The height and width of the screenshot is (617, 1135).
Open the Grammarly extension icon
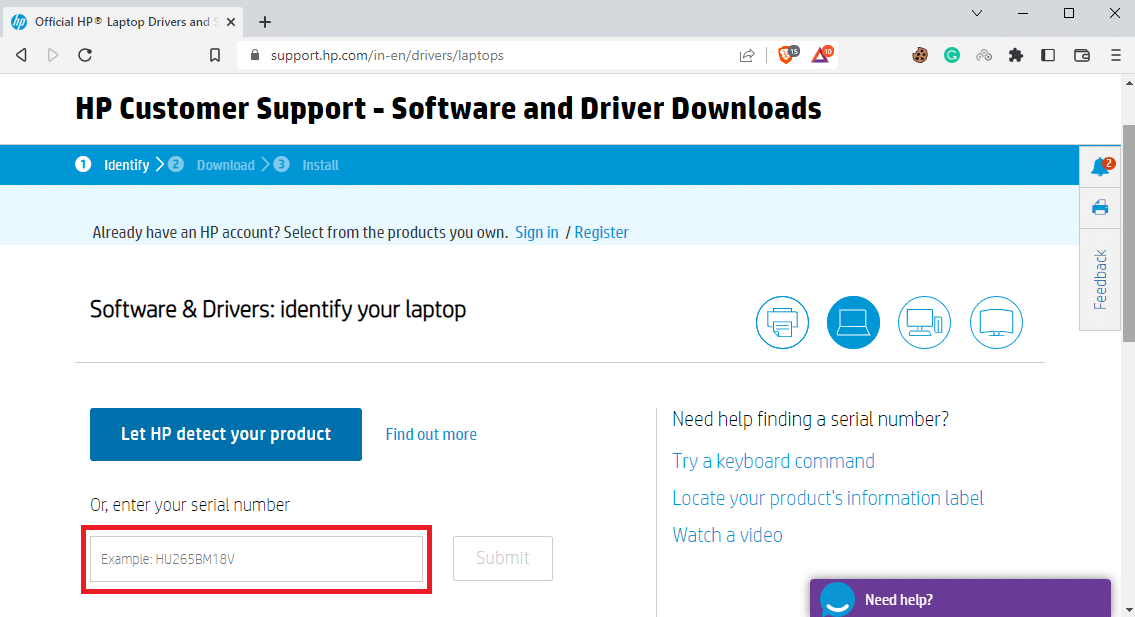(952, 55)
